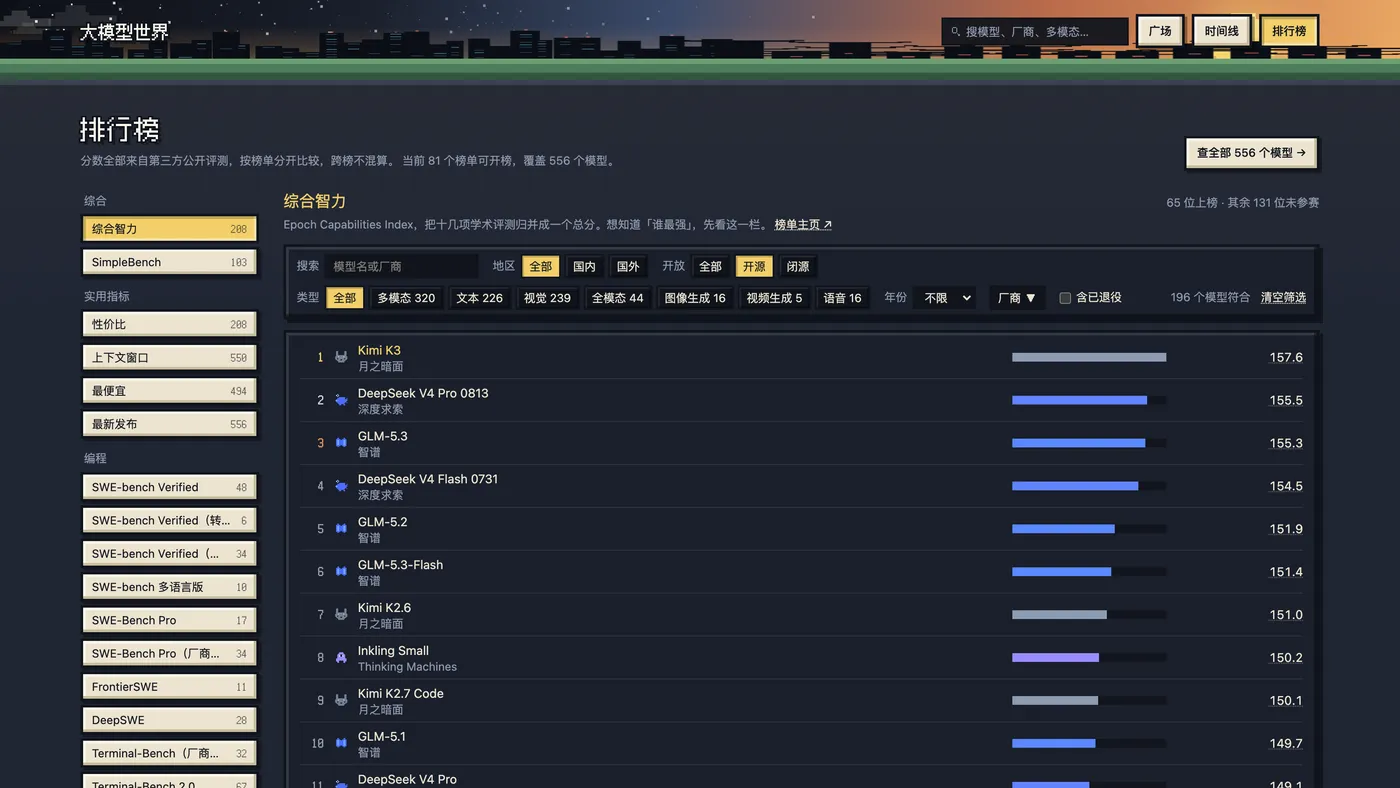The width and height of the screenshot is (1400, 788).
Task: Filter type to 视觉 239
Action: tap(547, 298)
